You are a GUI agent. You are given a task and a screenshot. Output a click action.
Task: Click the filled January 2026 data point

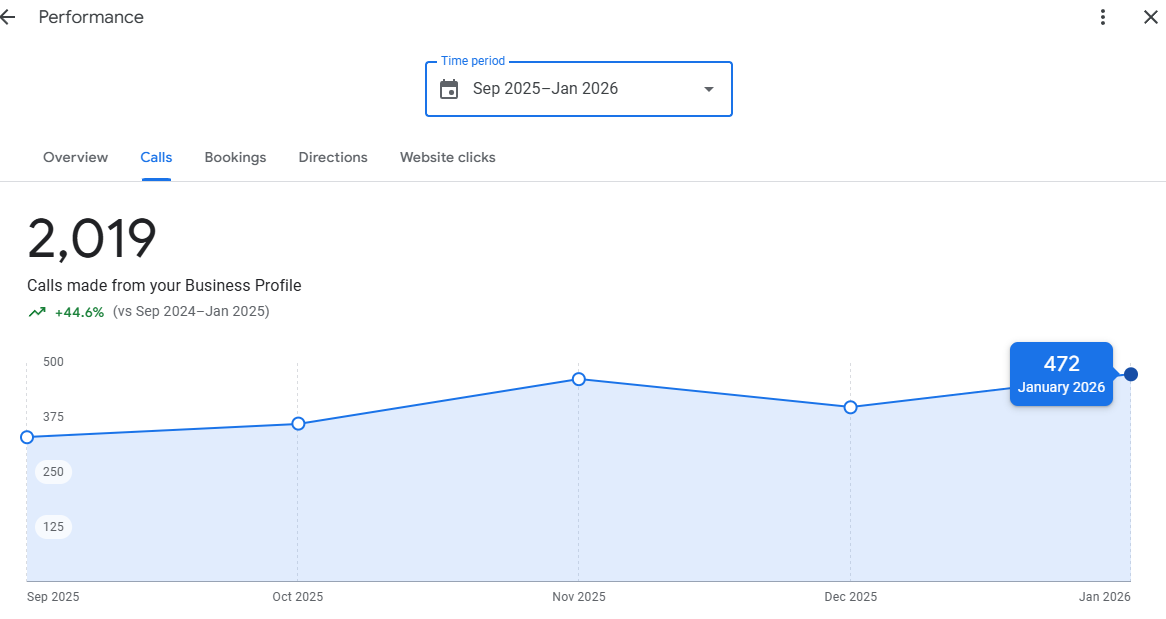(1130, 373)
